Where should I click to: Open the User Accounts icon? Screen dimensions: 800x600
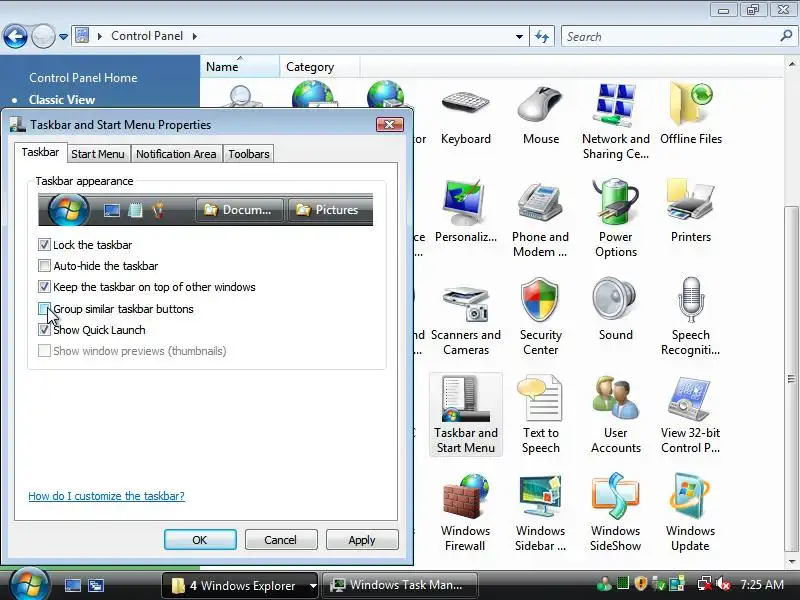[615, 414]
